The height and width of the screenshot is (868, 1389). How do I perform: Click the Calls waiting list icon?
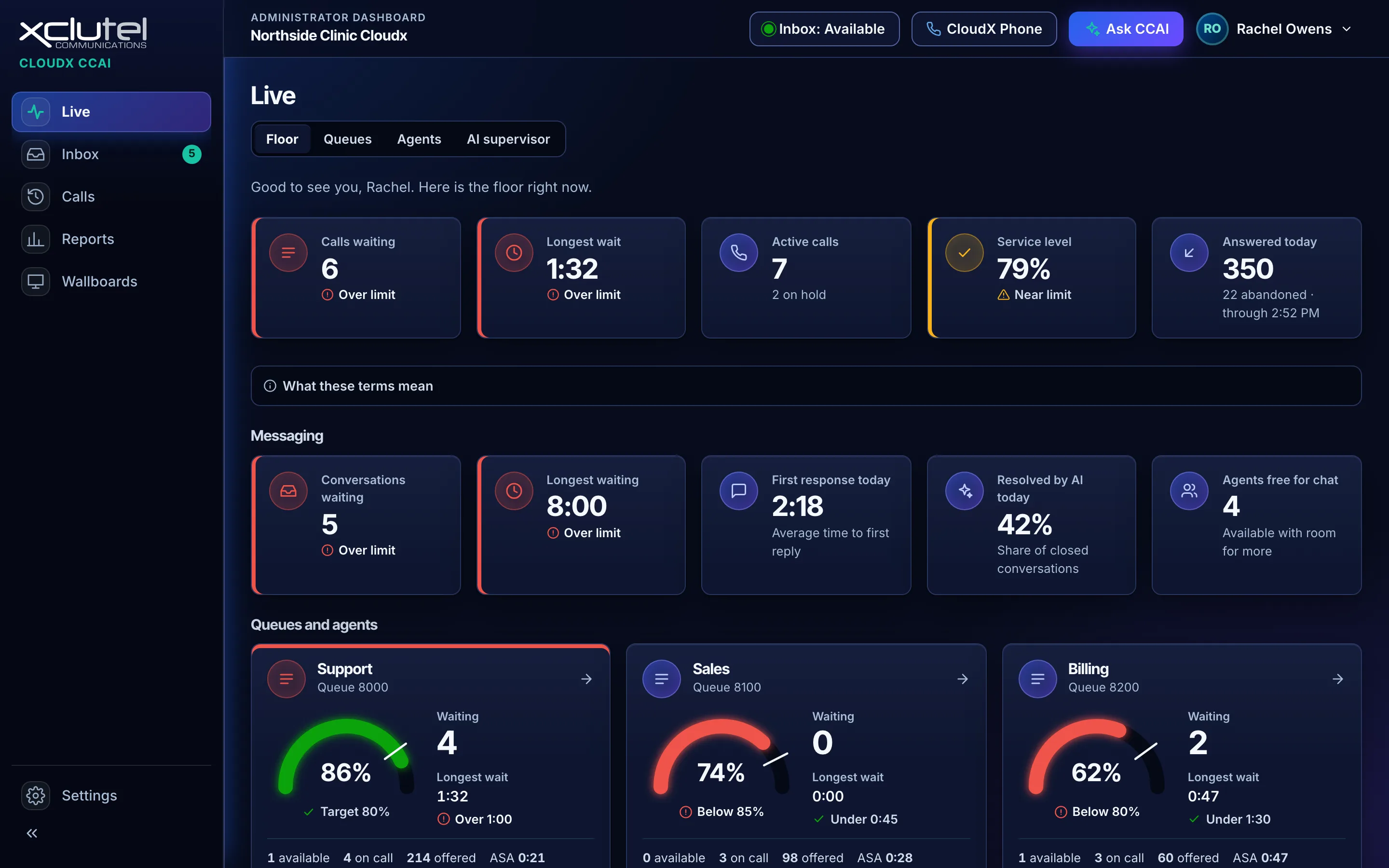288,253
